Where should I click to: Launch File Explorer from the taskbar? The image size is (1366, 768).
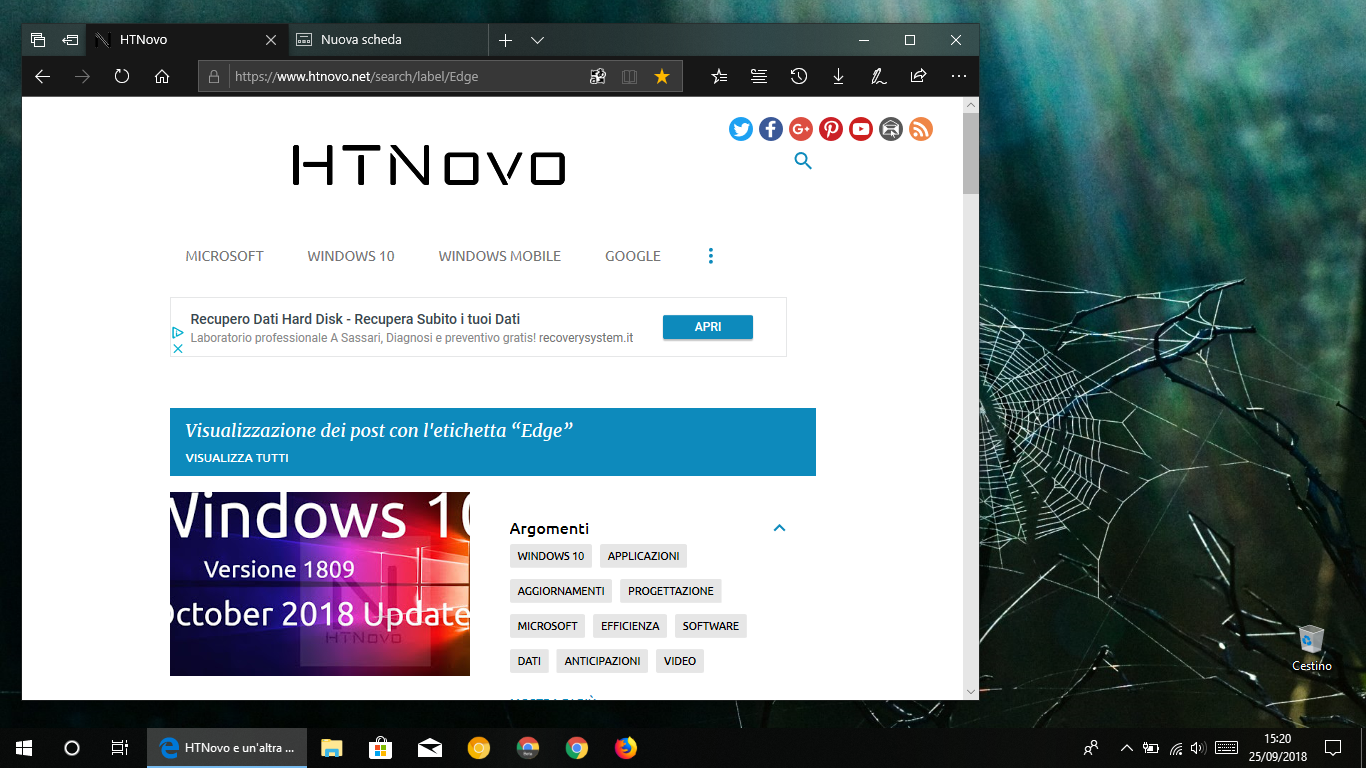pyautogui.click(x=331, y=748)
